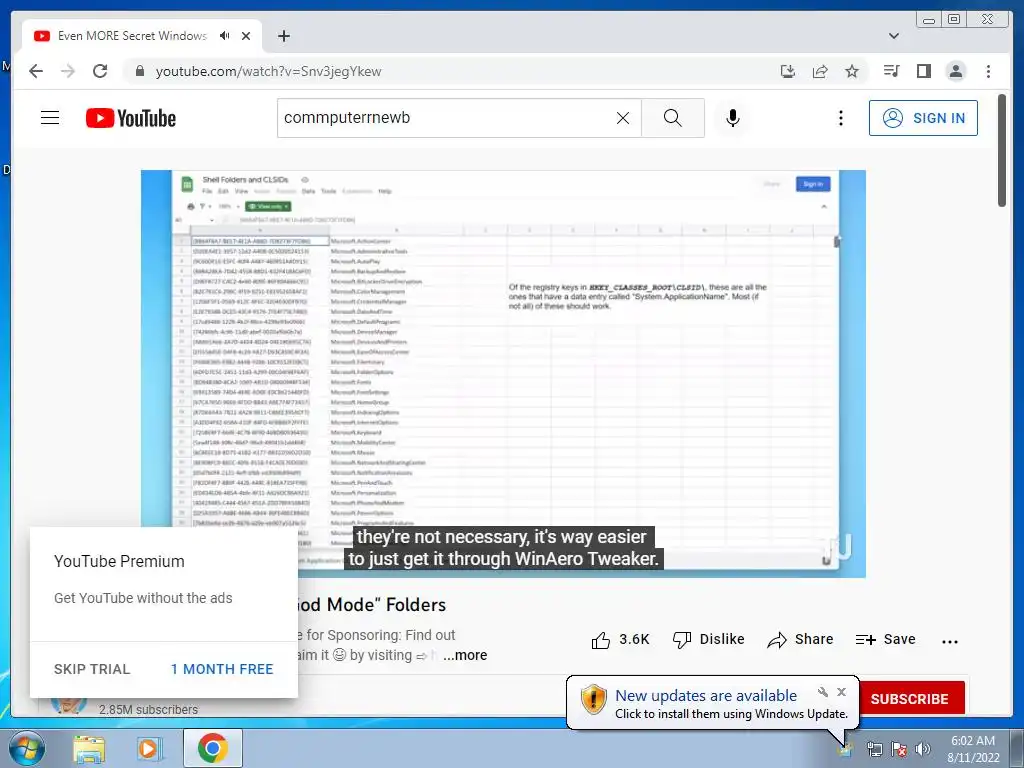Launch Windows Media Player from taskbar
Viewport: 1024px width, 768px height.
point(150,748)
